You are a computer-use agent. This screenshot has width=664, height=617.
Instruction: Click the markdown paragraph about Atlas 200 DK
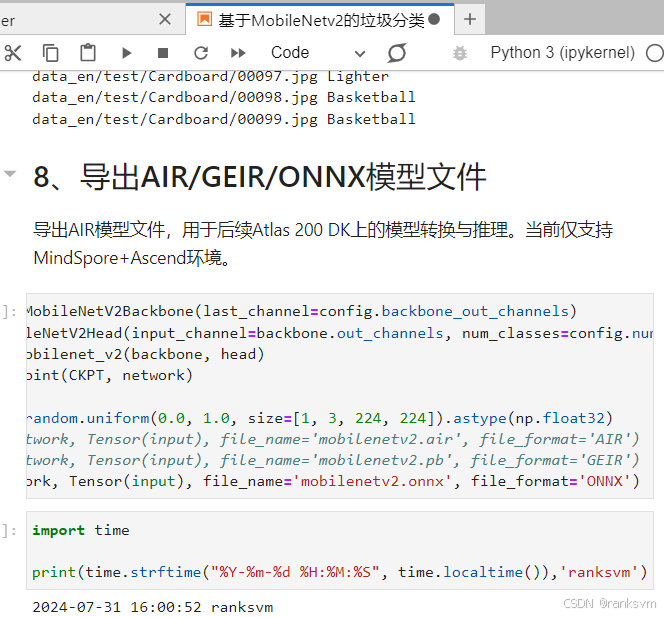pyautogui.click(x=323, y=243)
